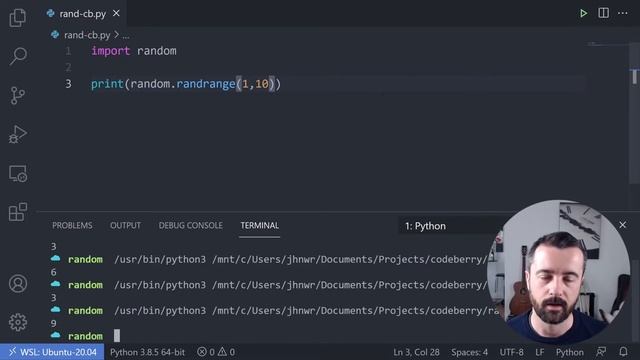Click the editor vertical scrollbar

[634, 114]
